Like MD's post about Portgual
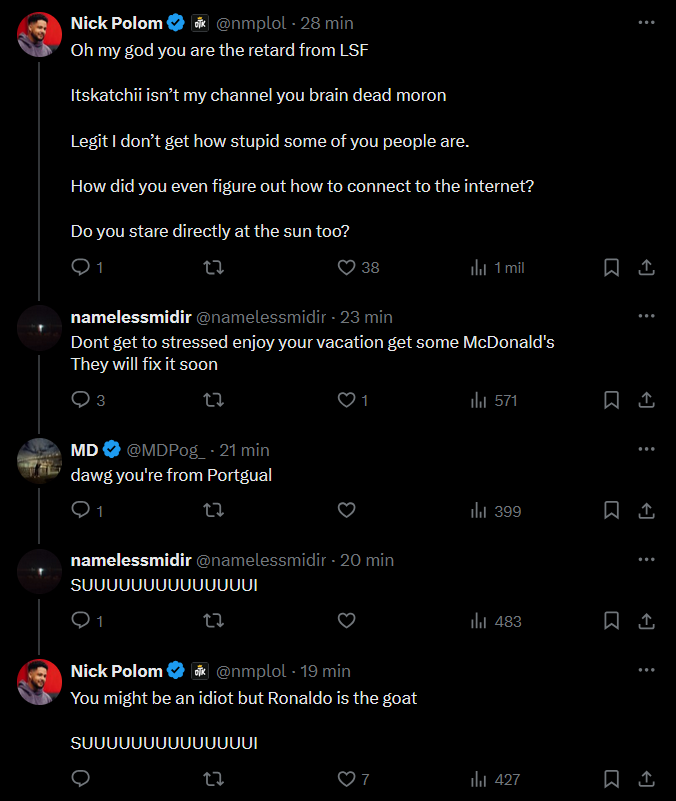The height and width of the screenshot is (801, 676). click(347, 511)
